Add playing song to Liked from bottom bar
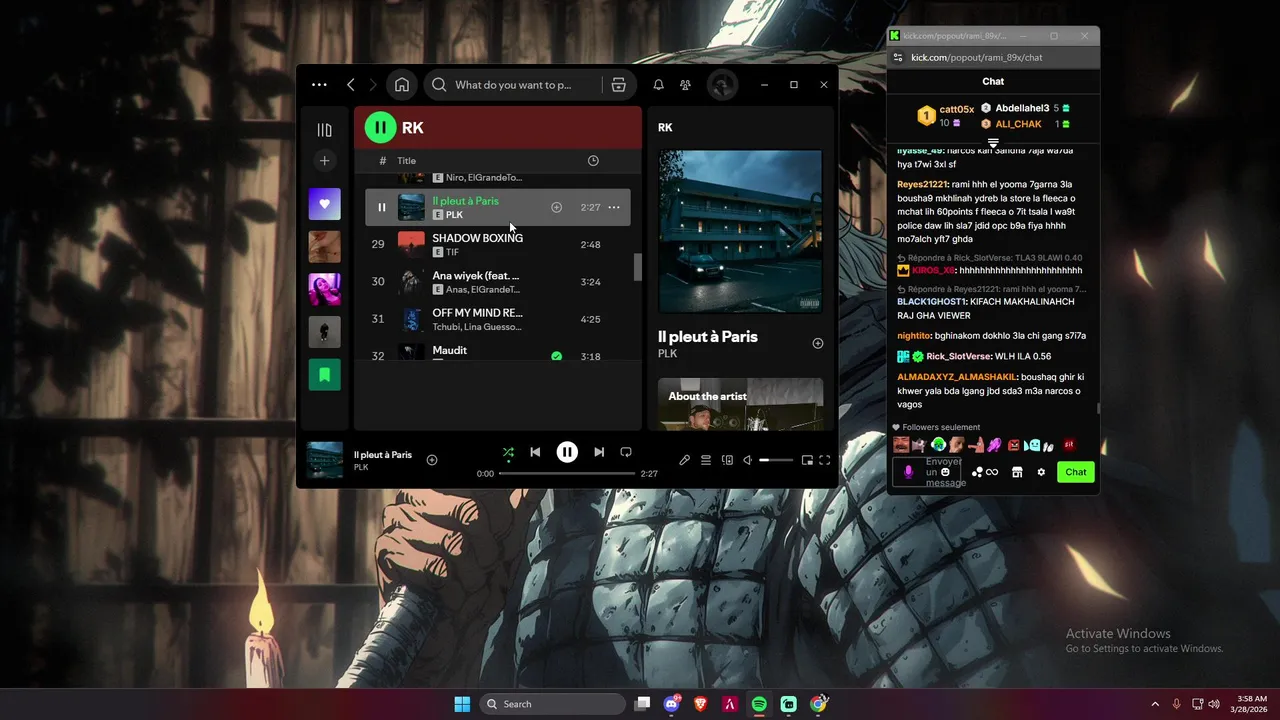The height and width of the screenshot is (720, 1280). [432, 460]
